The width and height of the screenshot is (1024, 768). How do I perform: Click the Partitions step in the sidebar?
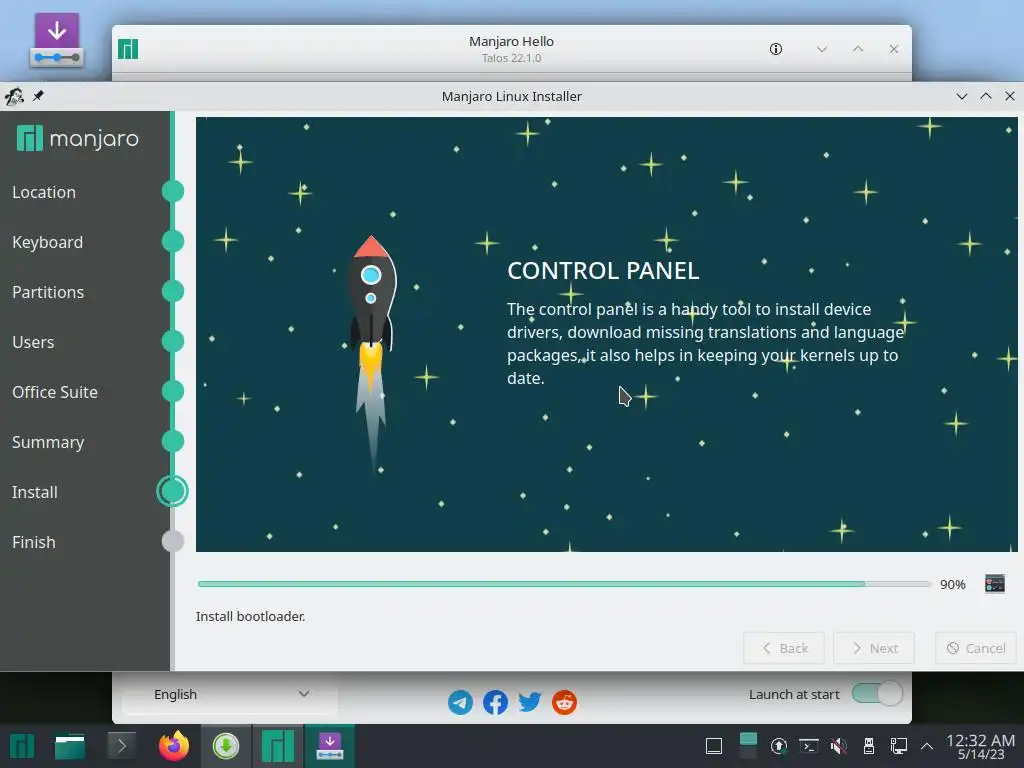(x=48, y=292)
